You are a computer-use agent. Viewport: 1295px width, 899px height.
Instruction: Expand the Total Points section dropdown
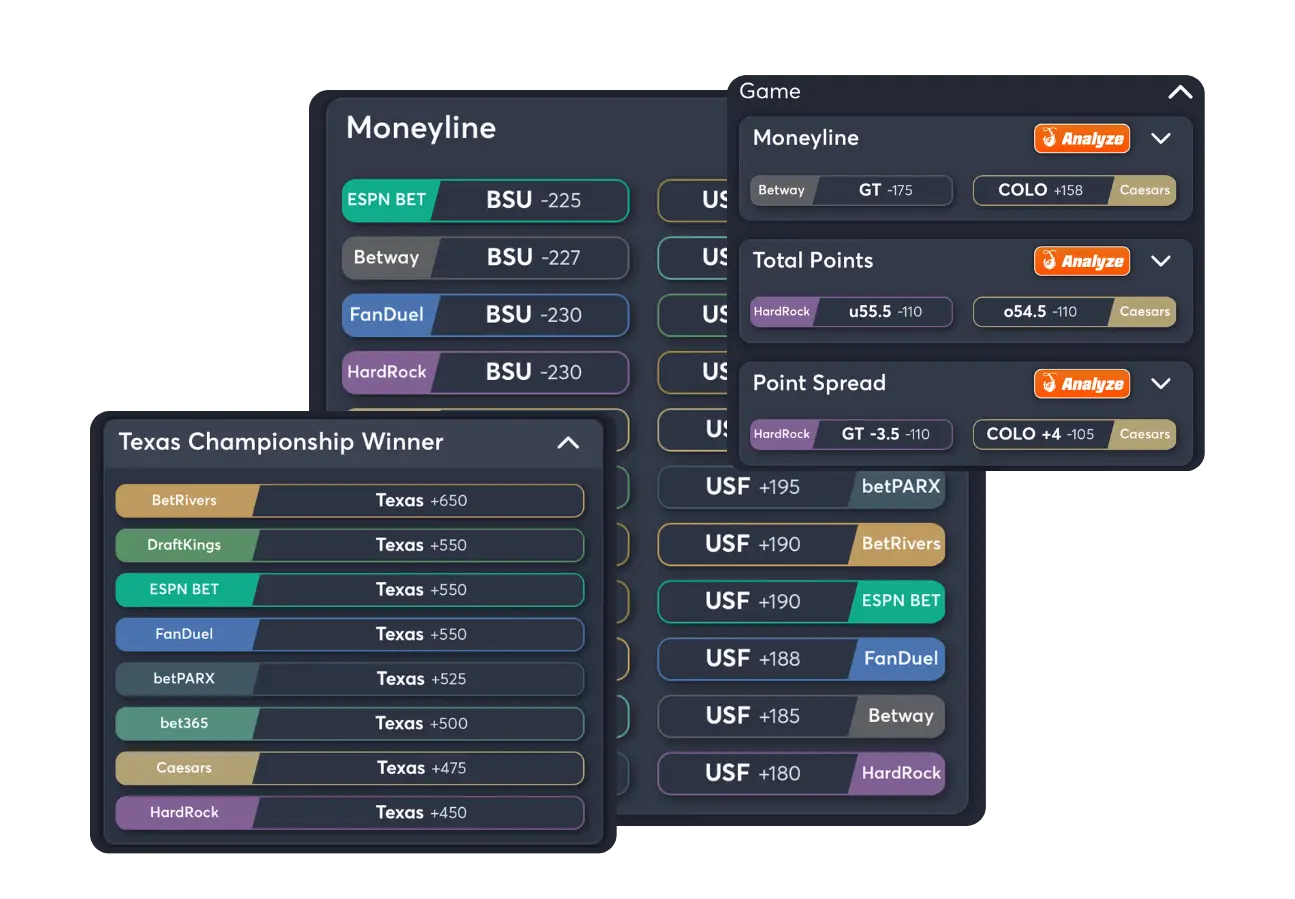coord(1160,261)
